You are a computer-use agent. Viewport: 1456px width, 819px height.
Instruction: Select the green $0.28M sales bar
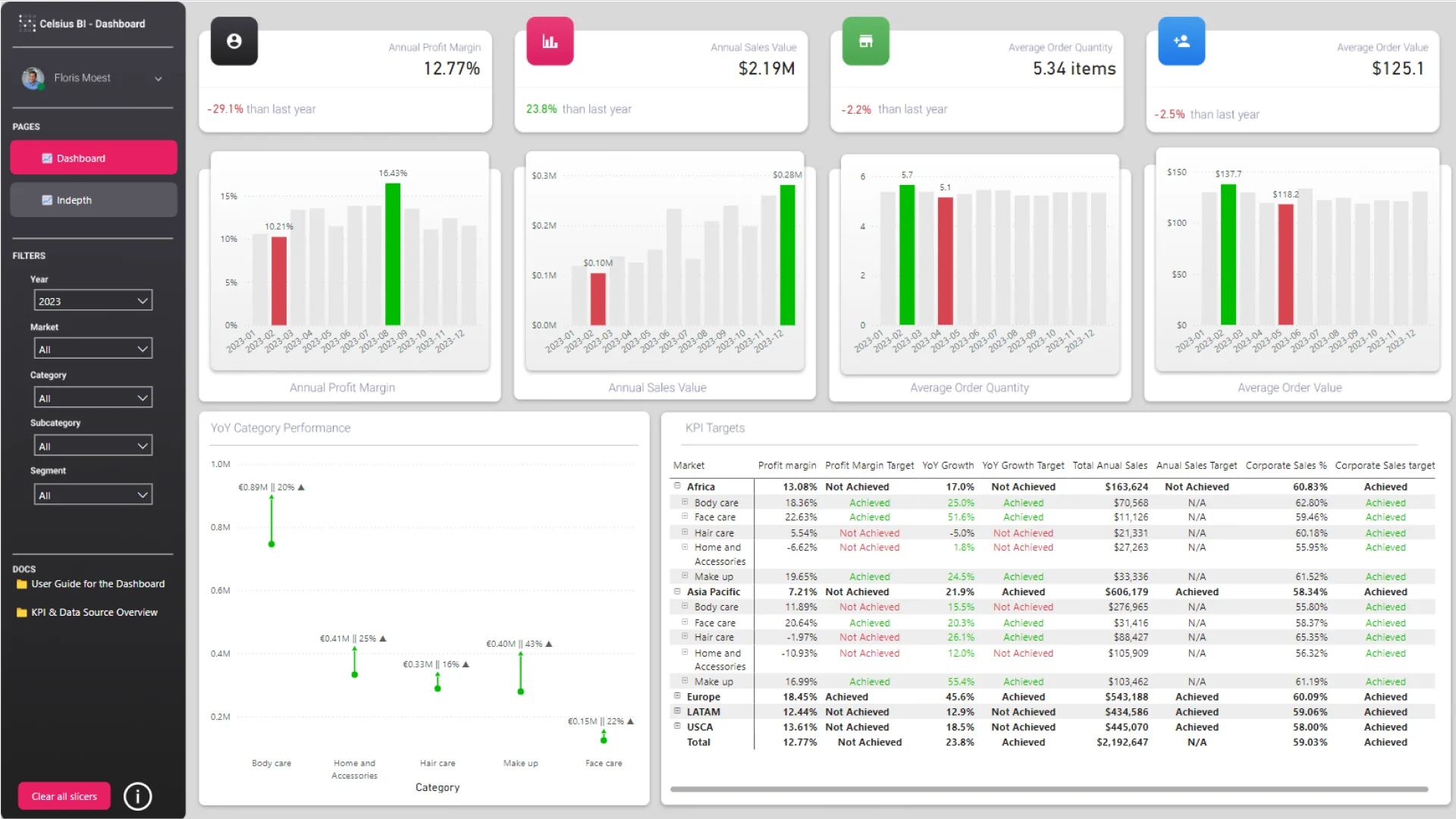[x=788, y=255]
